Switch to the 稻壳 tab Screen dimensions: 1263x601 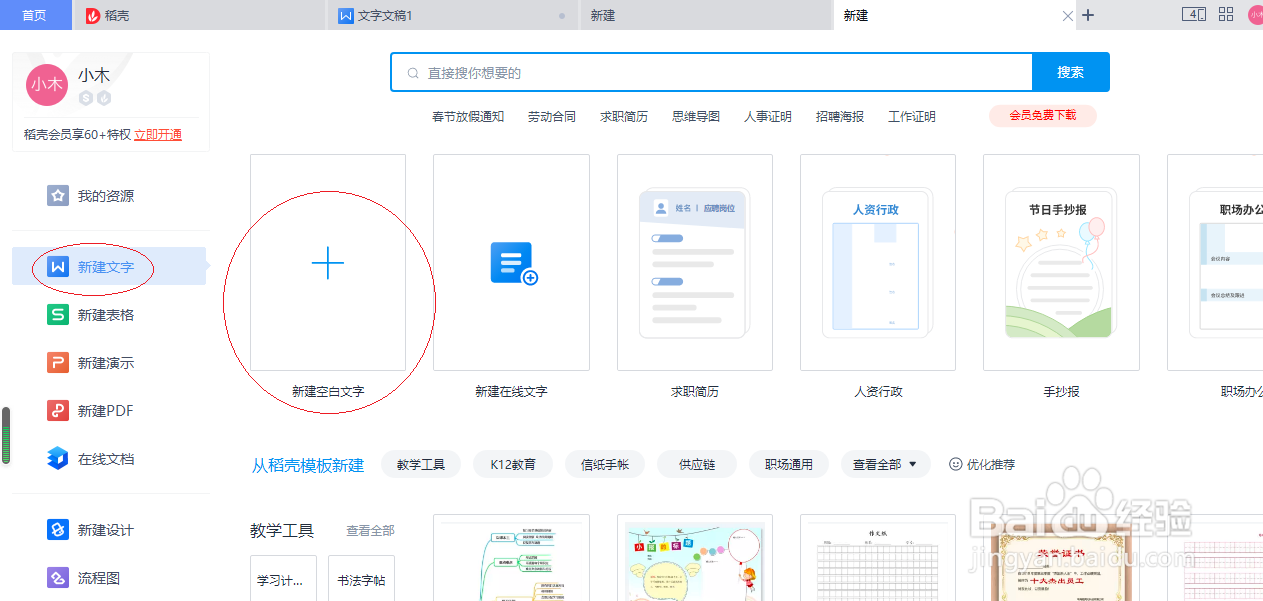(200, 15)
